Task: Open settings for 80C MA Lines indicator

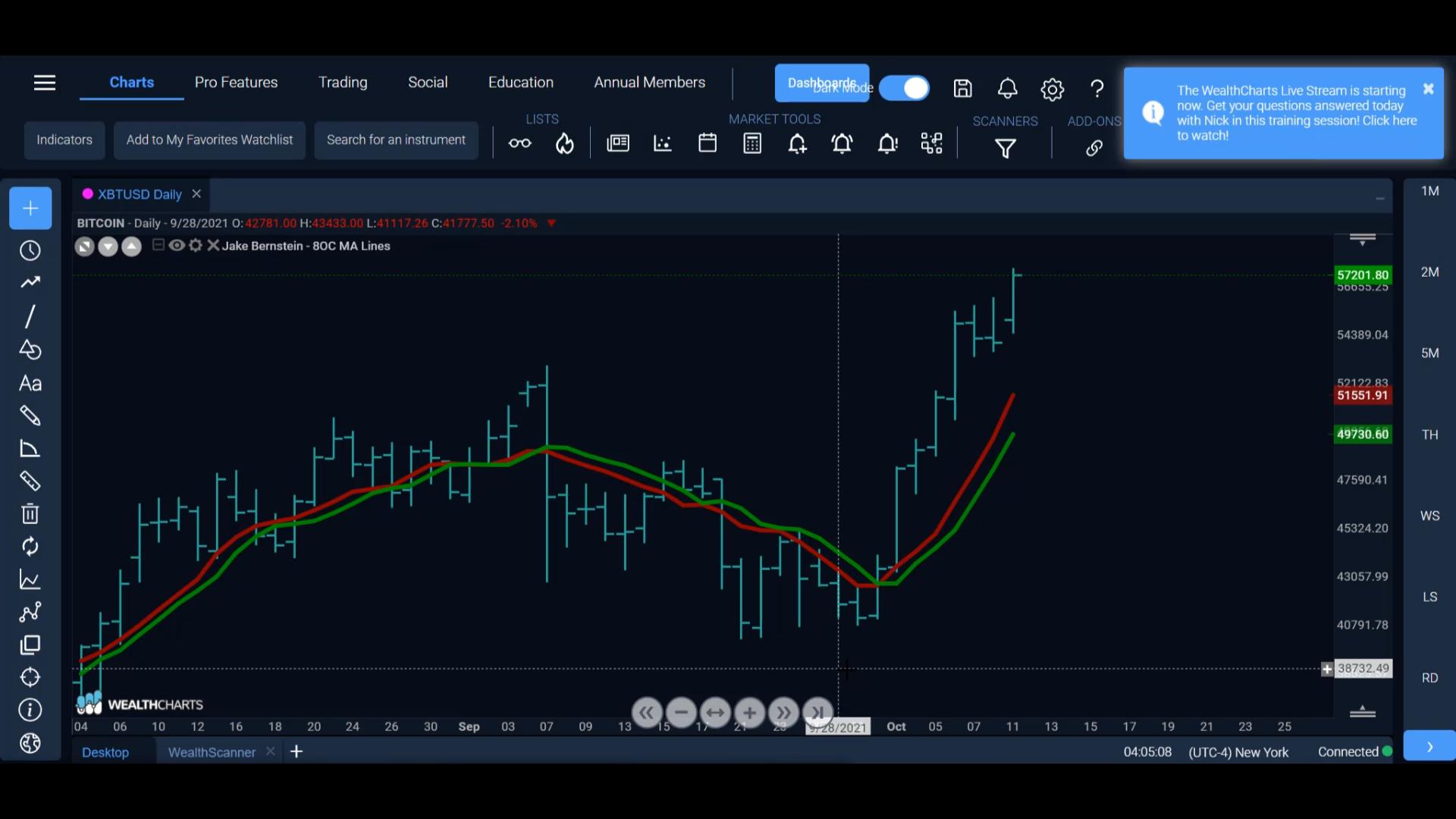Action: (196, 245)
